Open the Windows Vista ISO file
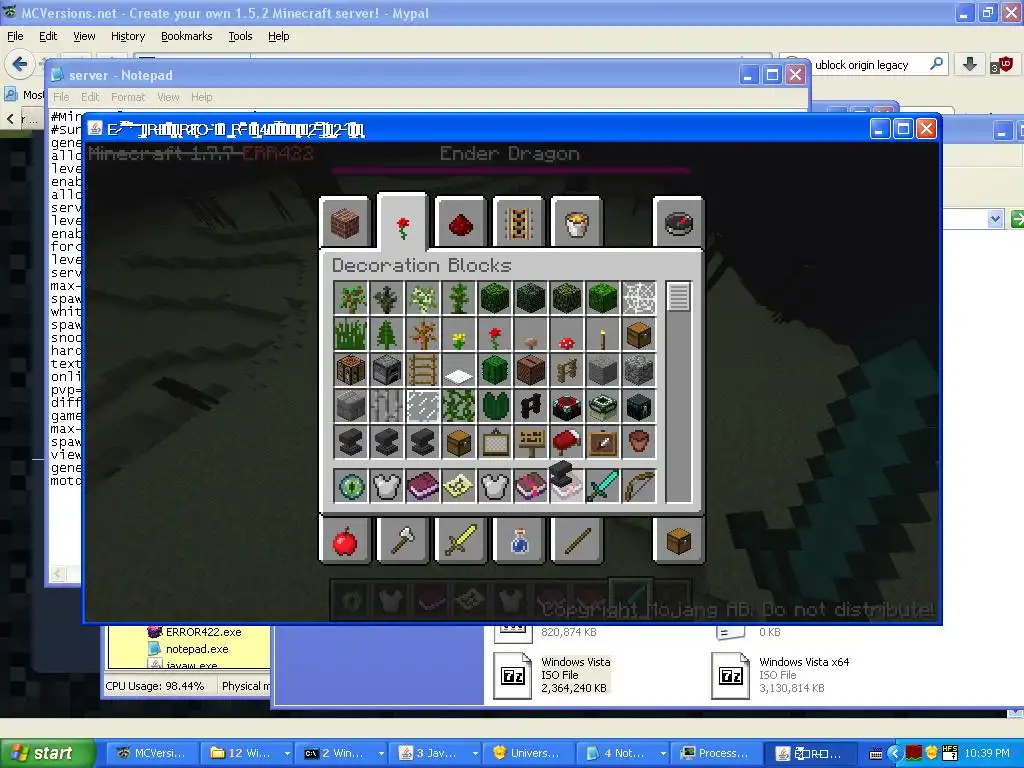 (554, 675)
